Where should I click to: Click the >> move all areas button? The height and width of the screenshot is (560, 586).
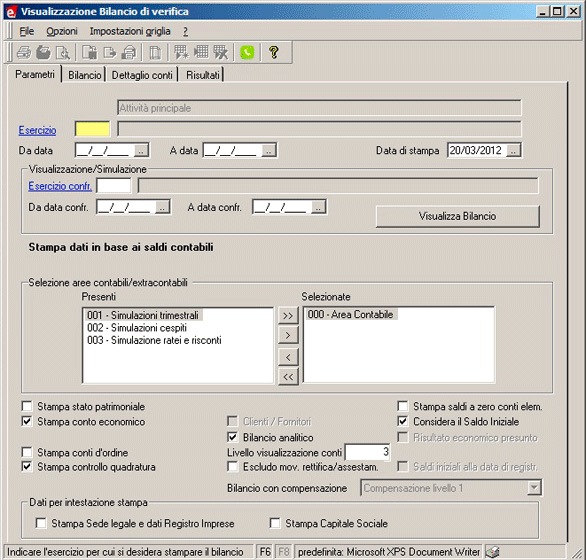coord(288,316)
